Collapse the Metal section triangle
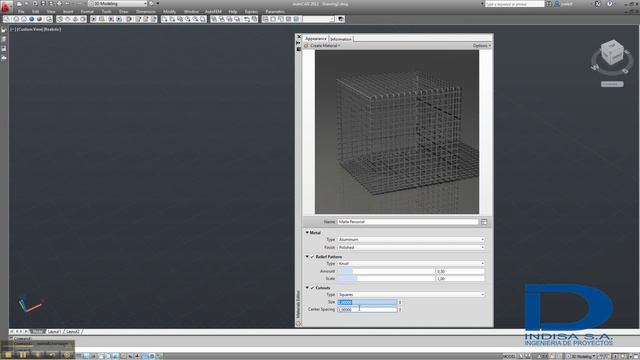 point(307,232)
